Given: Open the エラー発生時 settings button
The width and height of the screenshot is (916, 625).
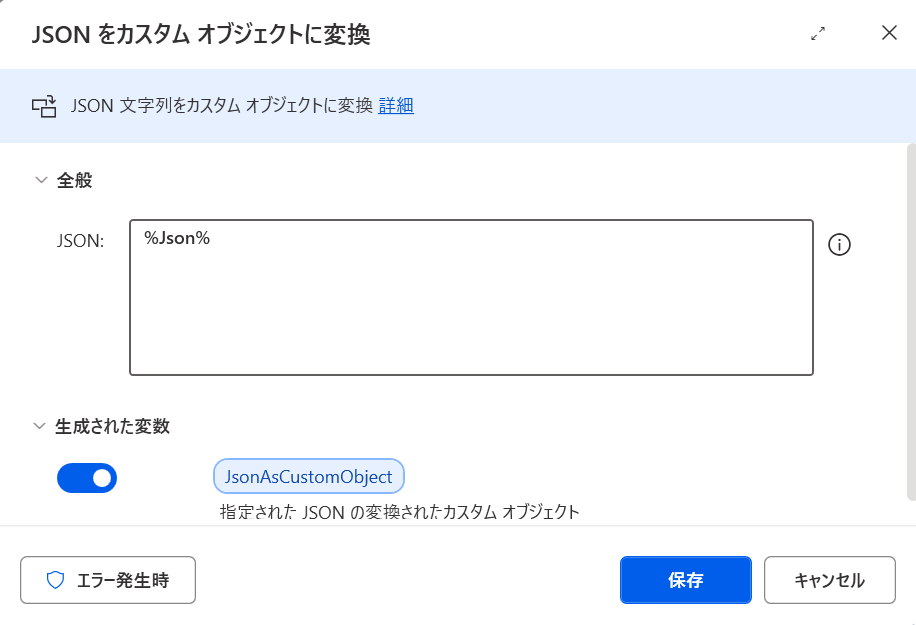Looking at the screenshot, I should coord(108,580).
